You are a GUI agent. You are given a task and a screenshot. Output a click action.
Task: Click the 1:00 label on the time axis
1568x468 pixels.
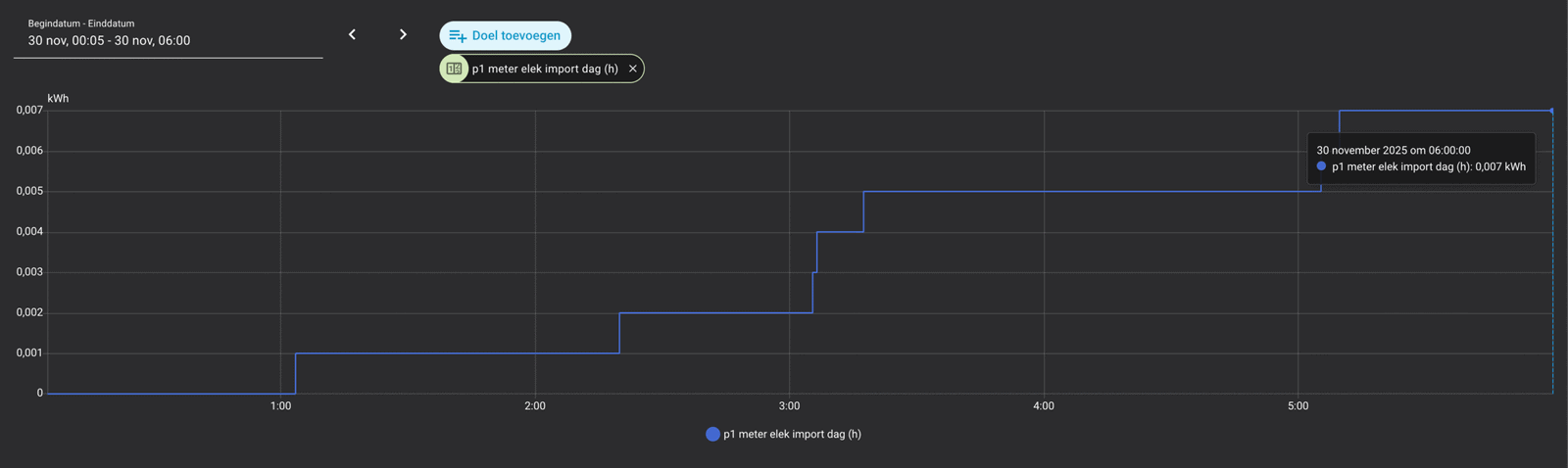280,406
